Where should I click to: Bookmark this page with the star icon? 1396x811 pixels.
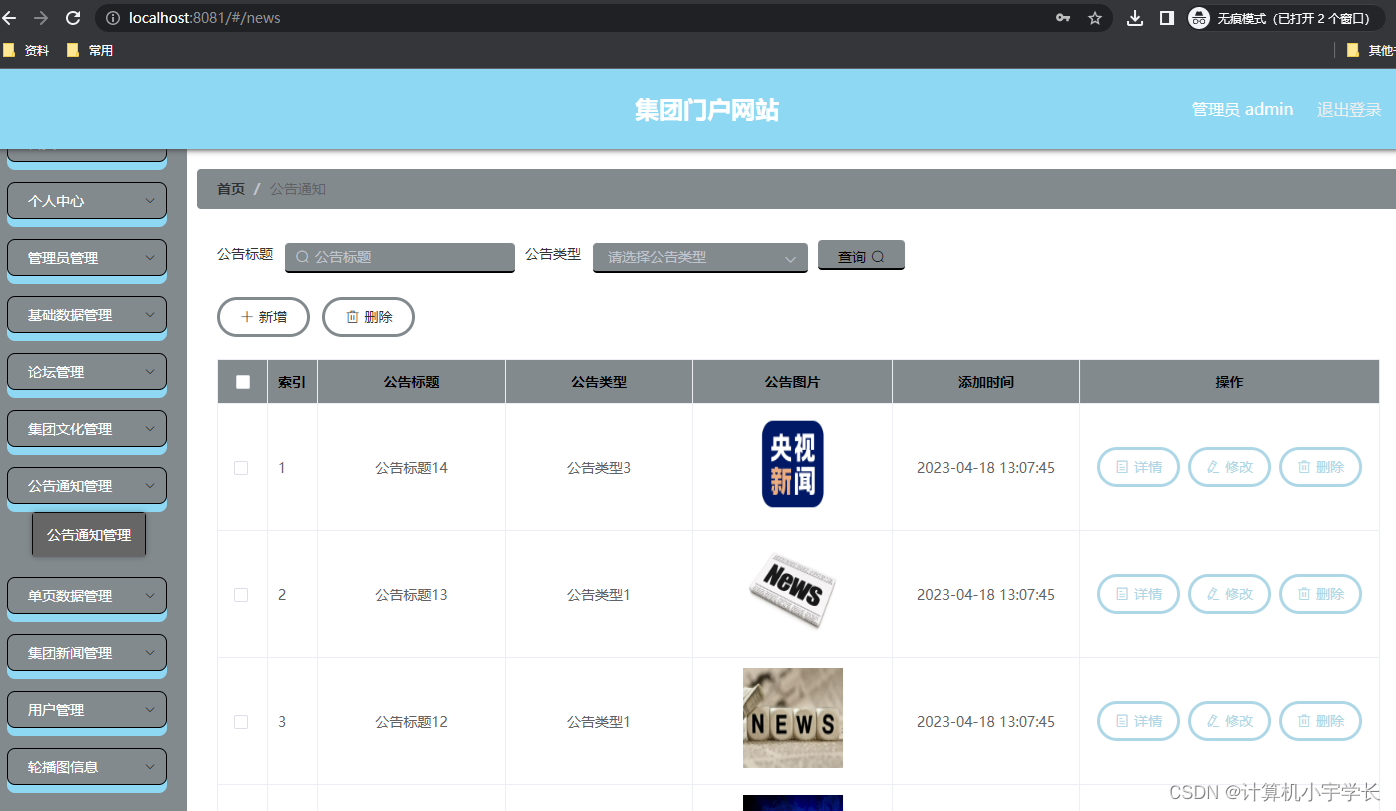(1095, 18)
